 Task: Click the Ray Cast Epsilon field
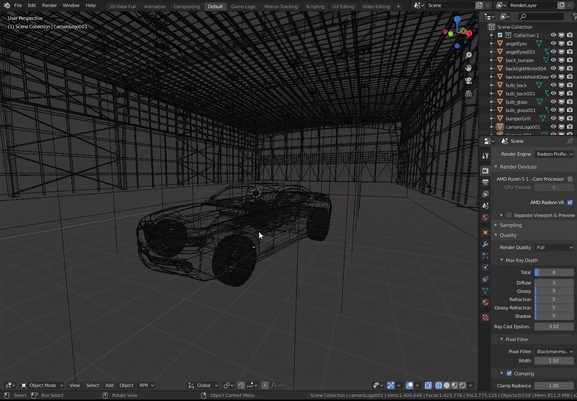[554, 326]
